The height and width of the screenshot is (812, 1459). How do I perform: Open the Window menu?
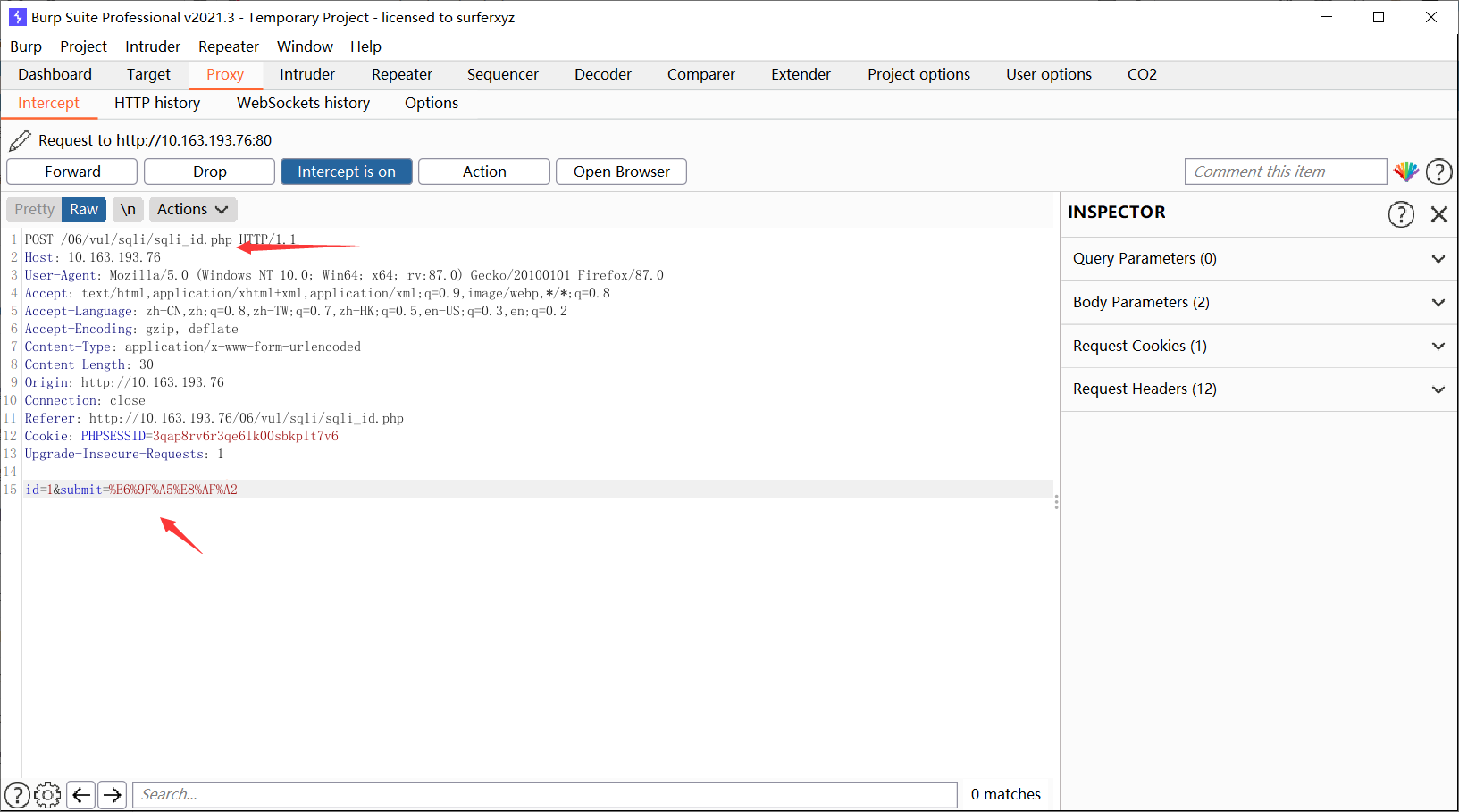[x=305, y=46]
